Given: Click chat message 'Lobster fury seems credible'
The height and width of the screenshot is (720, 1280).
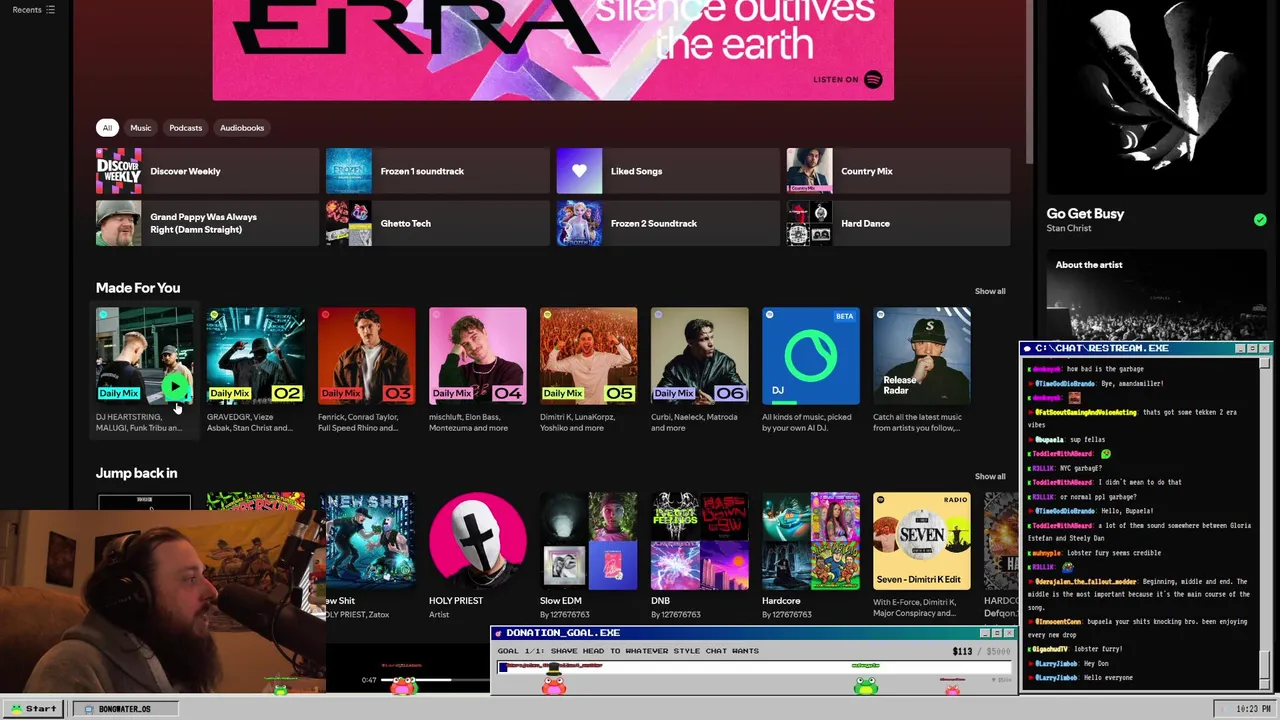Looking at the screenshot, I should coord(1113,553).
